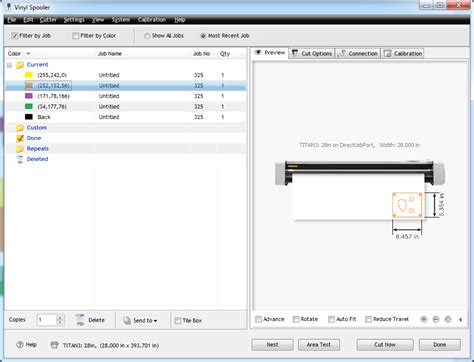Switch to the Preview tab
Screen dimensions: 474x362
pos(270,53)
